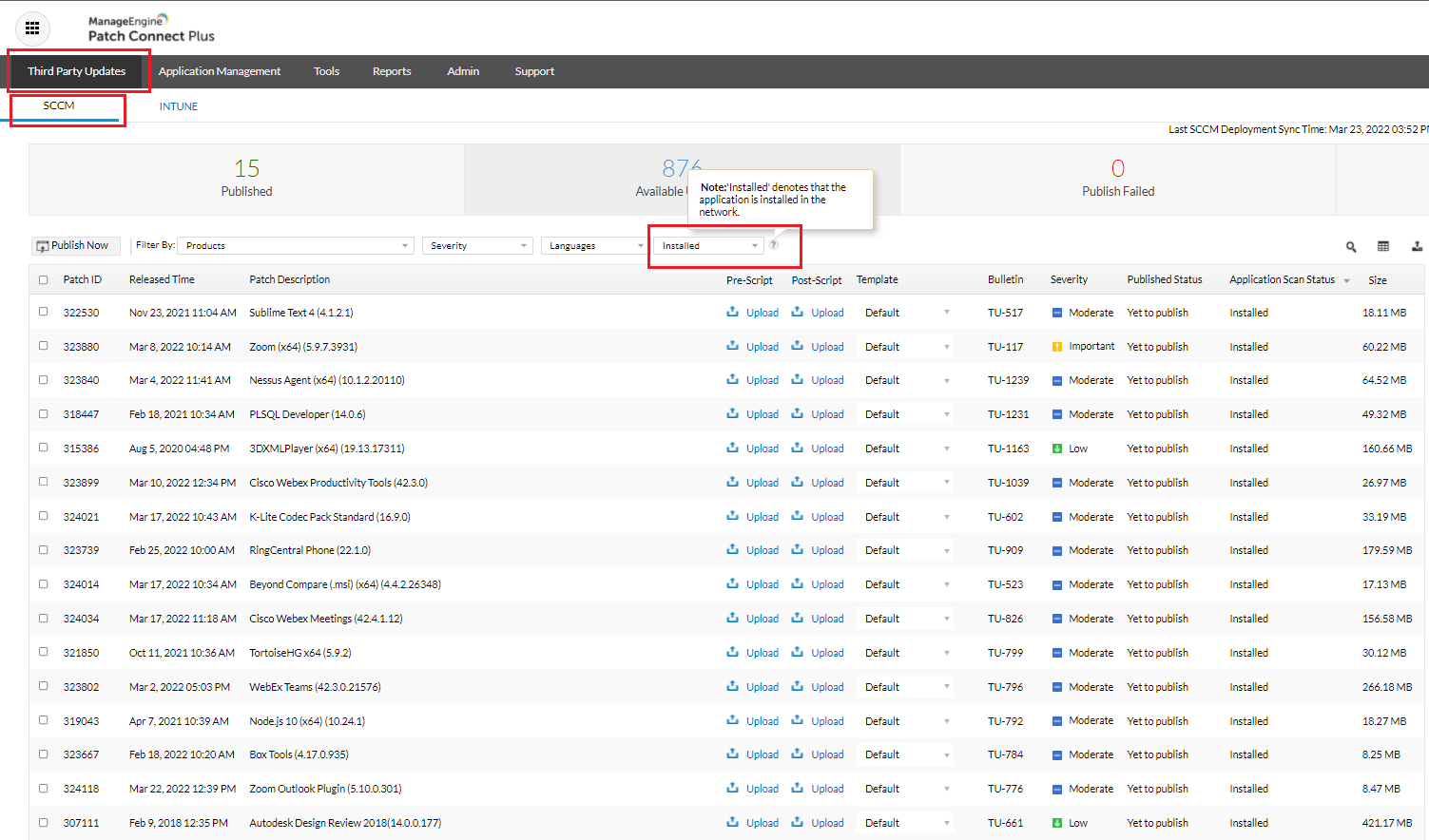Tick the checkbox for patch 323899
The height and width of the screenshot is (840, 1429).
43,482
